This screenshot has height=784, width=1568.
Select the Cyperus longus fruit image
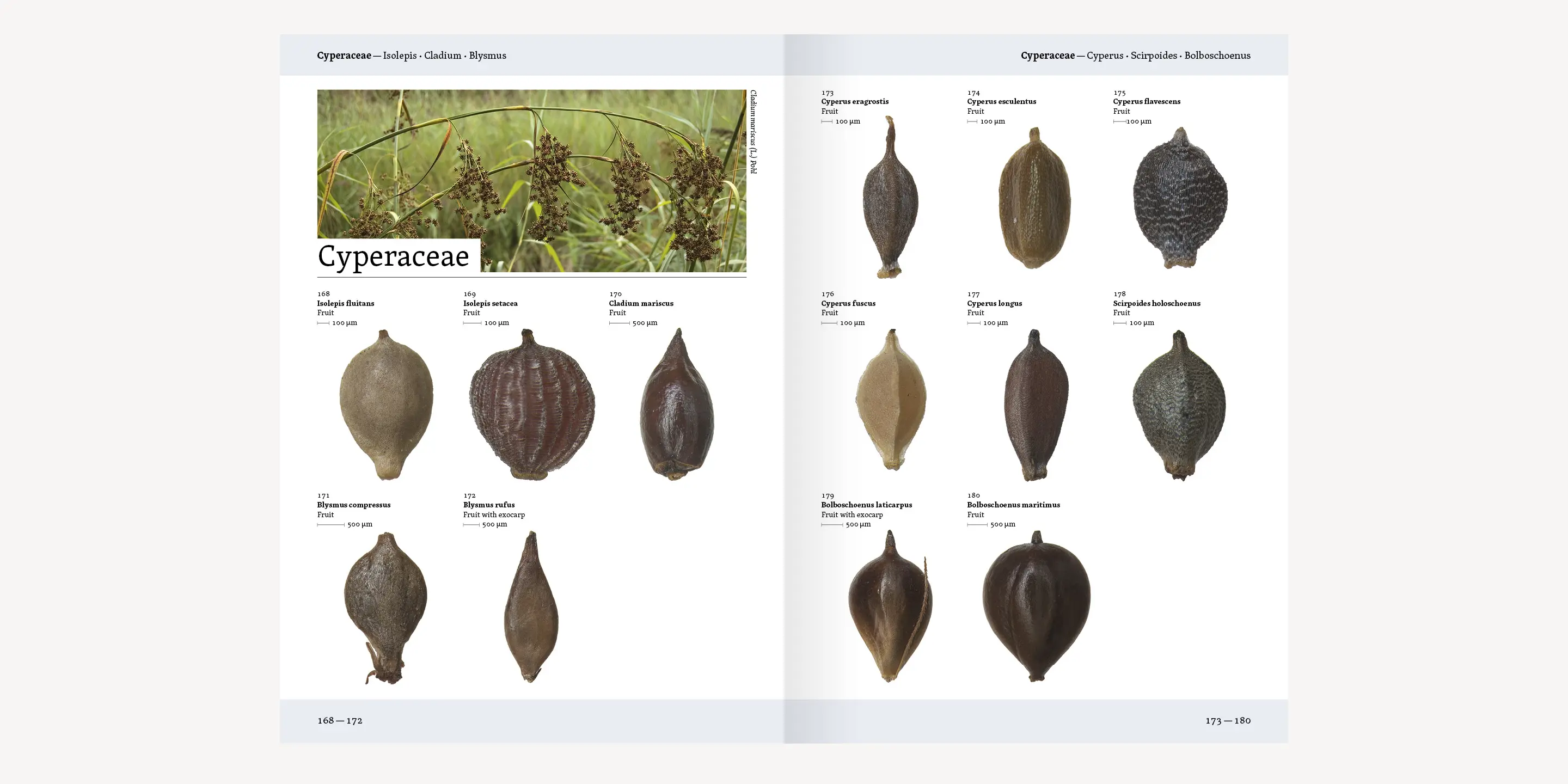point(1036,405)
